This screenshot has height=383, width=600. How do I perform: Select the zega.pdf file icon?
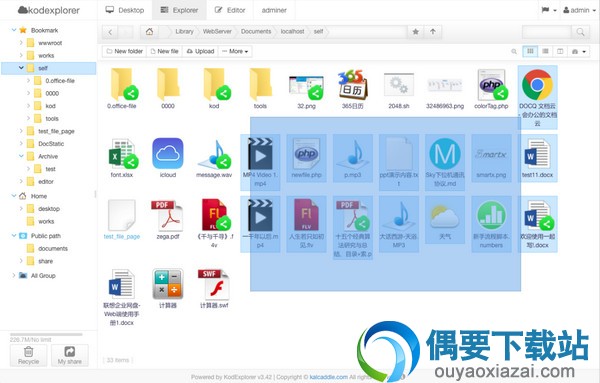168,215
